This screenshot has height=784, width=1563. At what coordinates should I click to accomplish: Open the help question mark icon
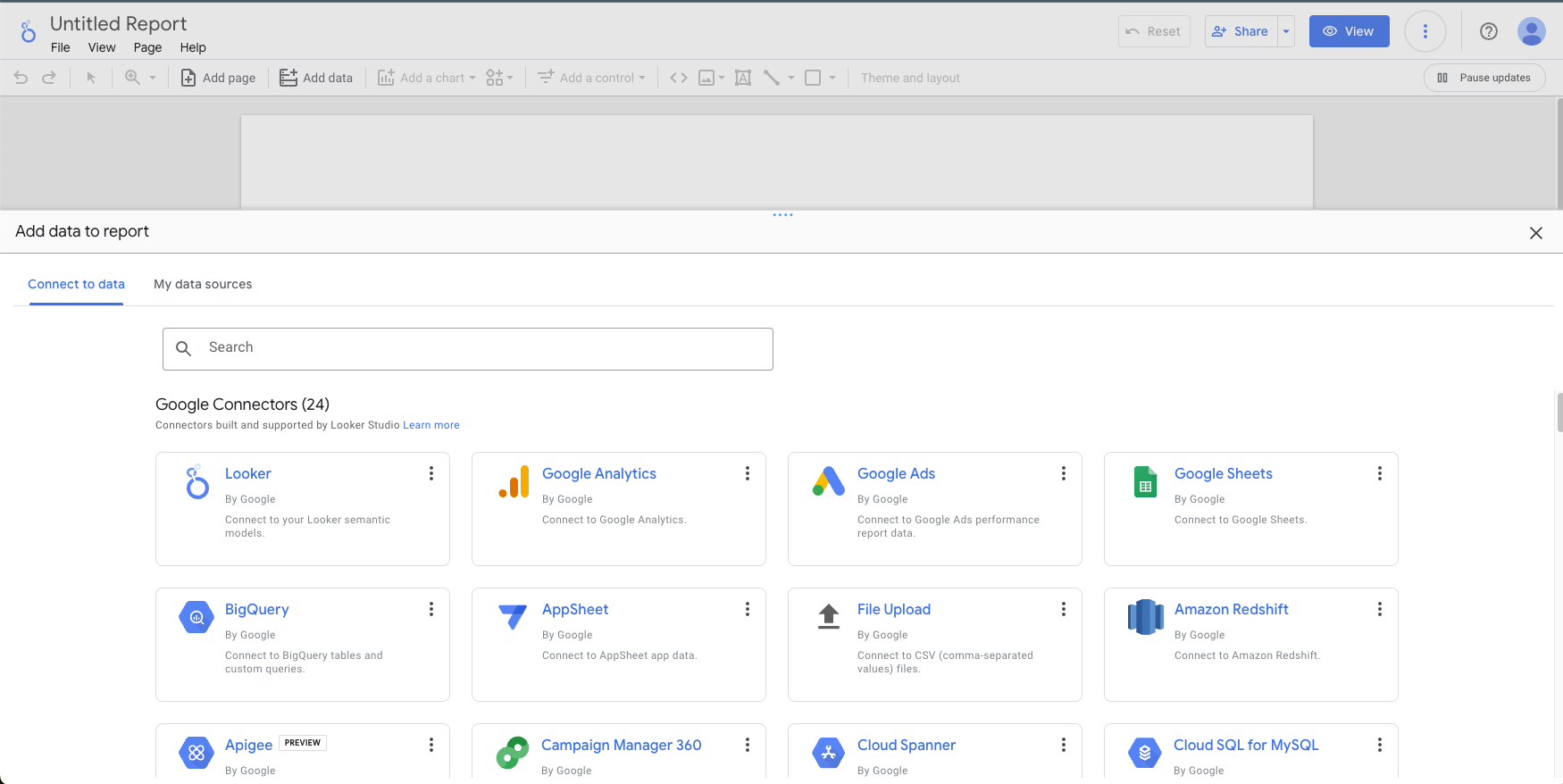click(1488, 31)
